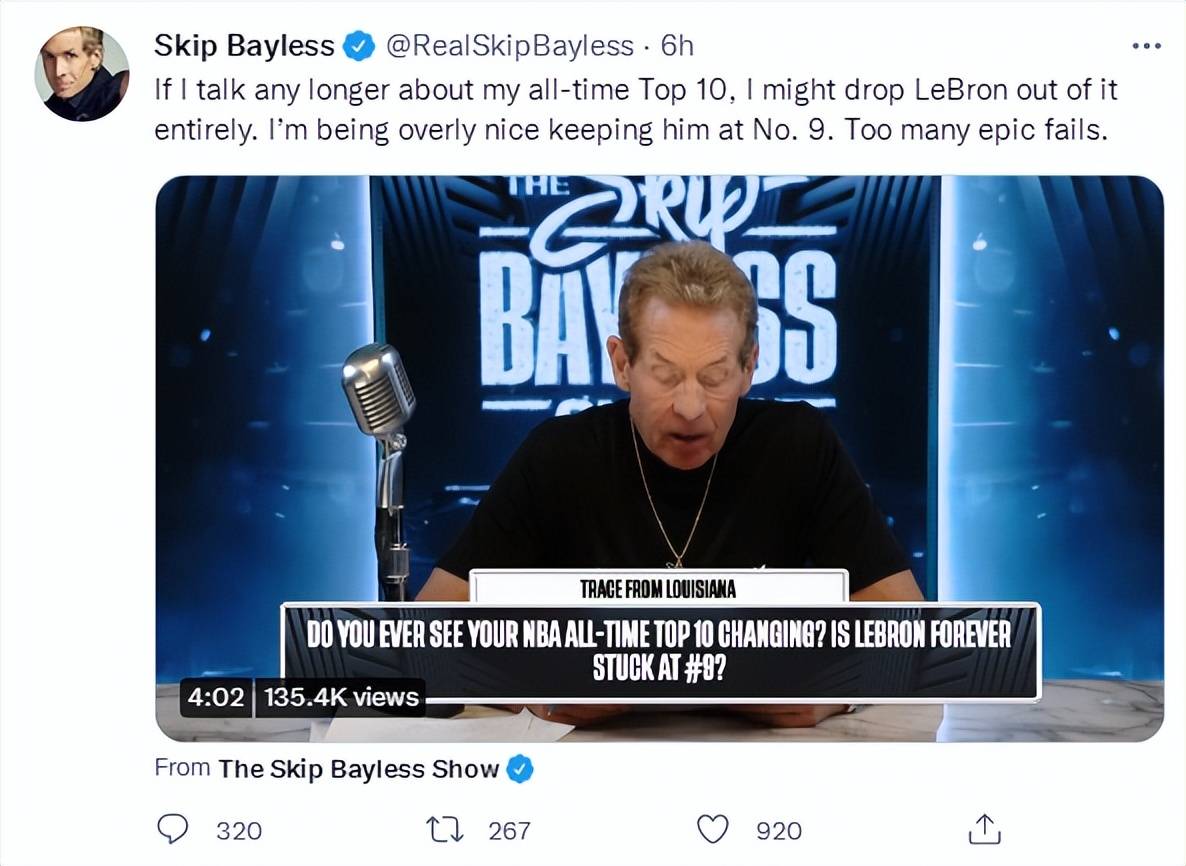Open the Skip Bayless display name
The width and height of the screenshot is (1186, 866).
coord(244,46)
